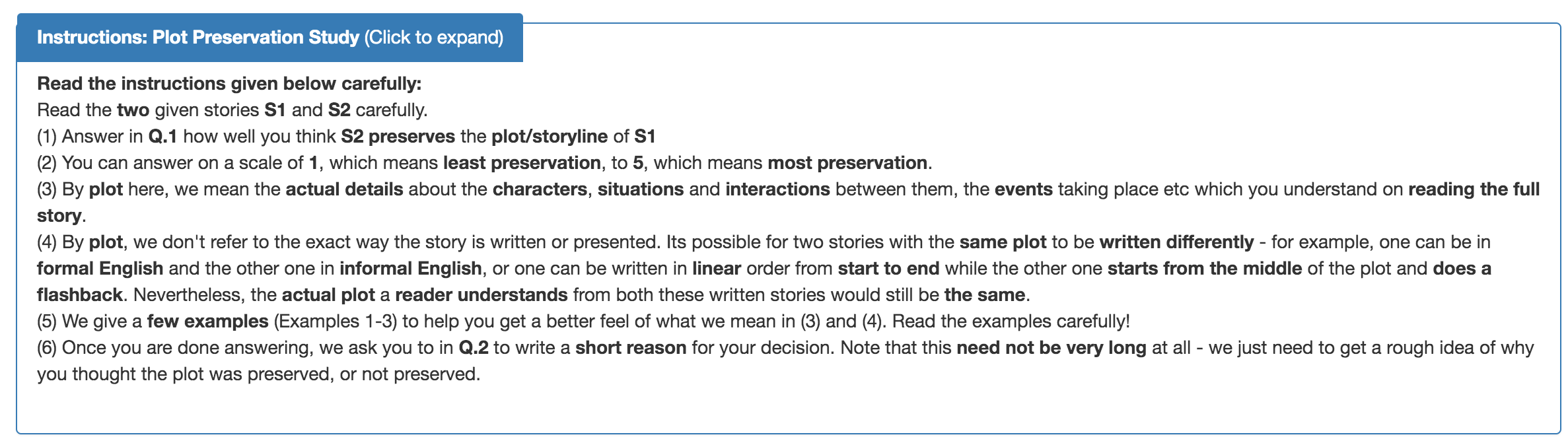
Task: Click the bold "few examples" text
Action: pos(207,322)
